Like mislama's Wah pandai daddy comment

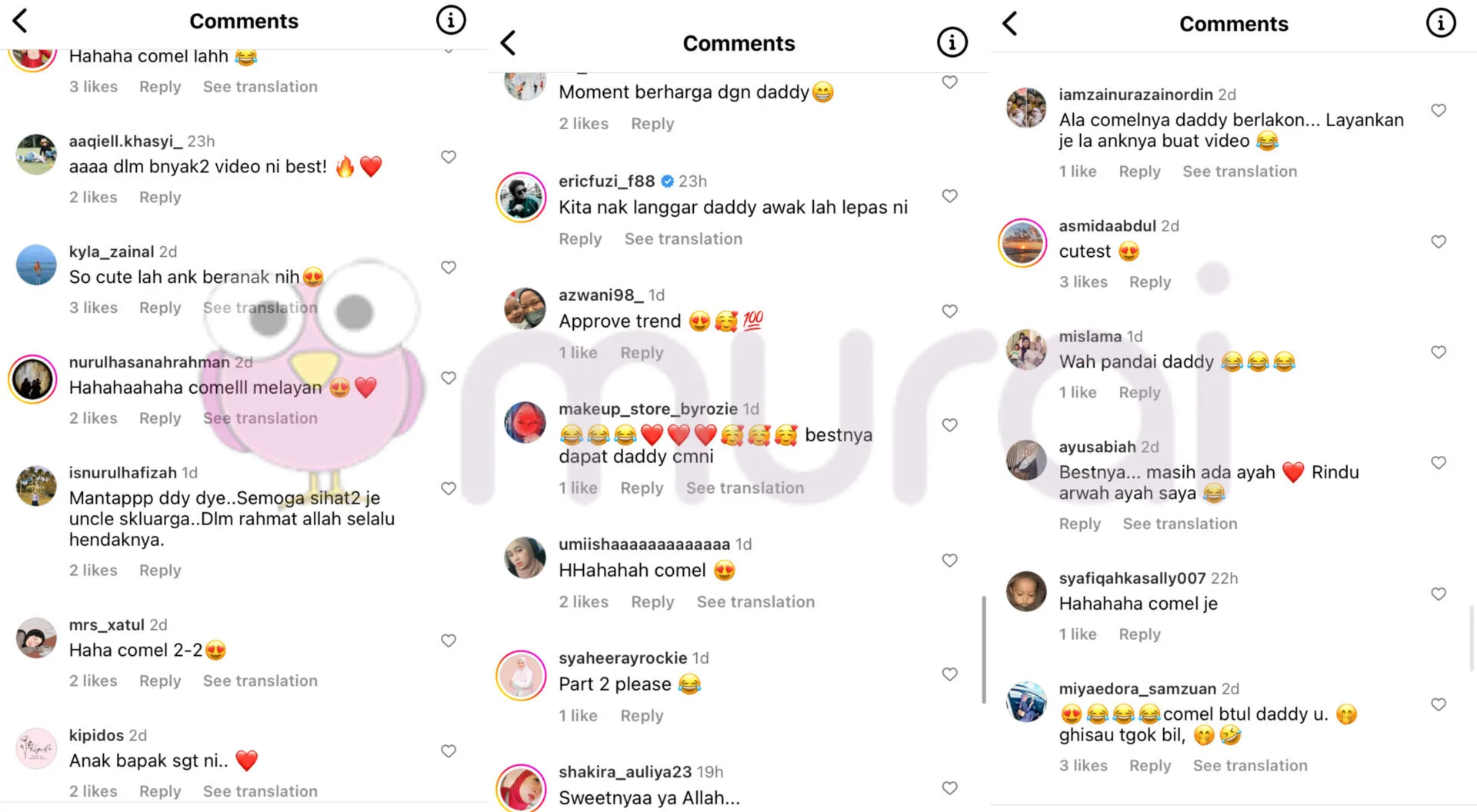pyautogui.click(x=1439, y=352)
